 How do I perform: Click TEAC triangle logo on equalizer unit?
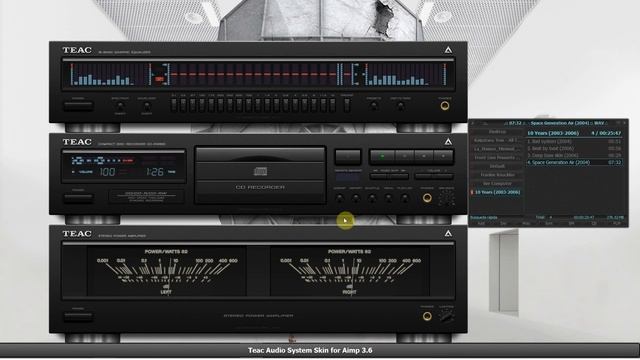(448, 50)
